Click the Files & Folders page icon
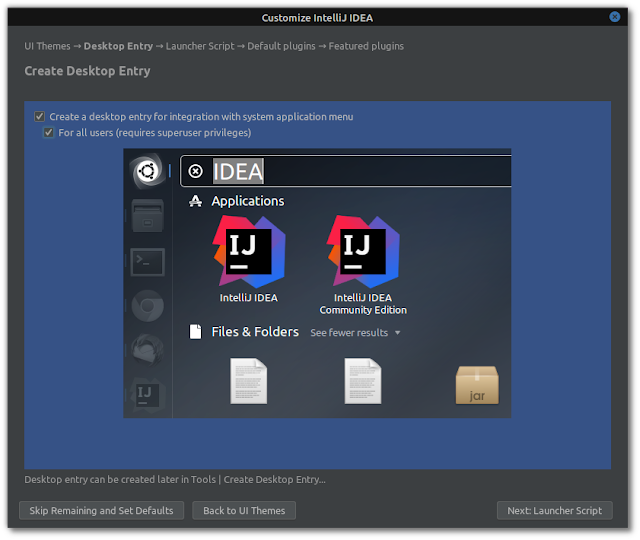This screenshot has width=640, height=540. 196,332
